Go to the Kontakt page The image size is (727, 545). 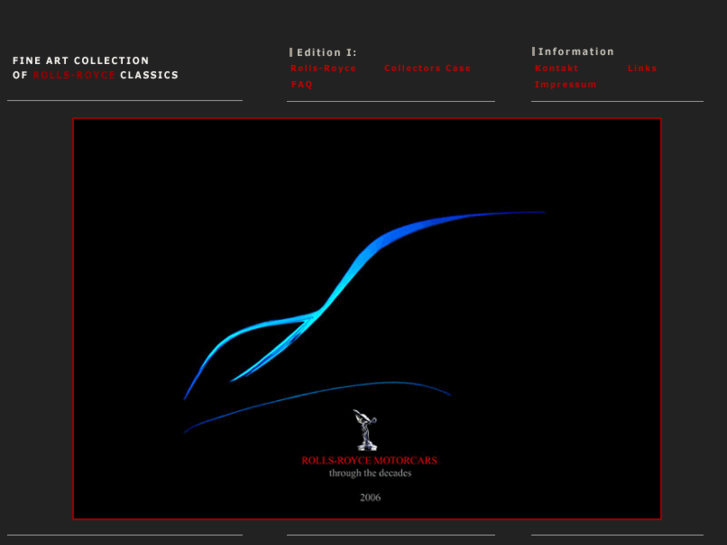click(x=556, y=68)
